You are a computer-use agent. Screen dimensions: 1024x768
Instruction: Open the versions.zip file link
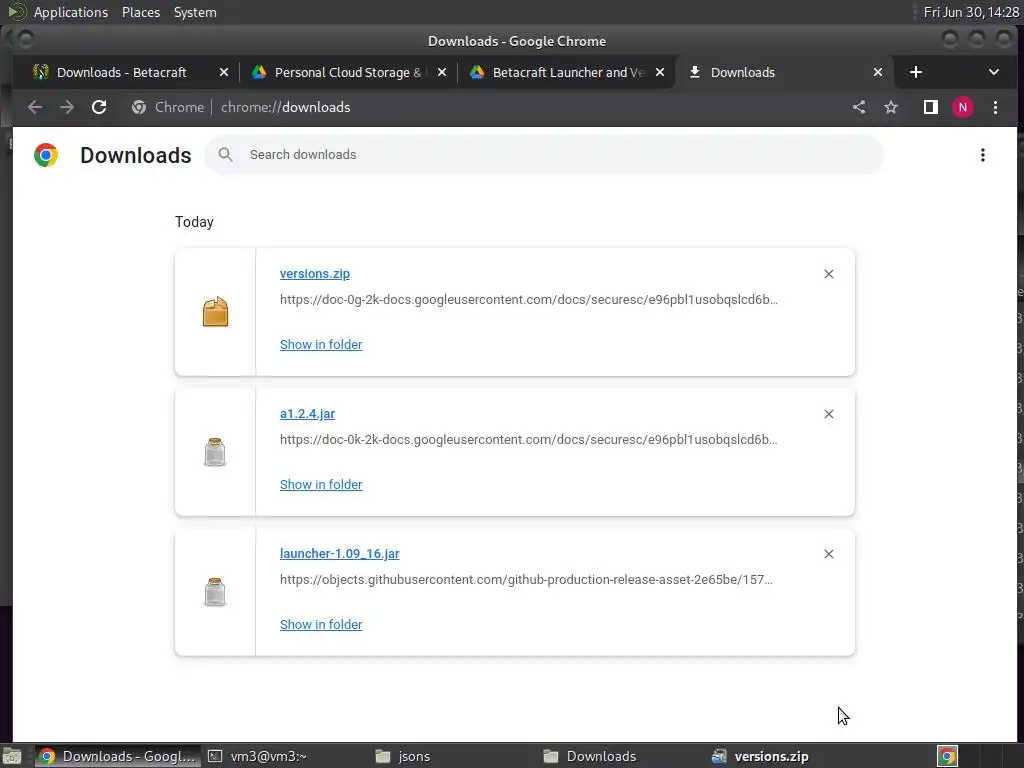tap(315, 274)
